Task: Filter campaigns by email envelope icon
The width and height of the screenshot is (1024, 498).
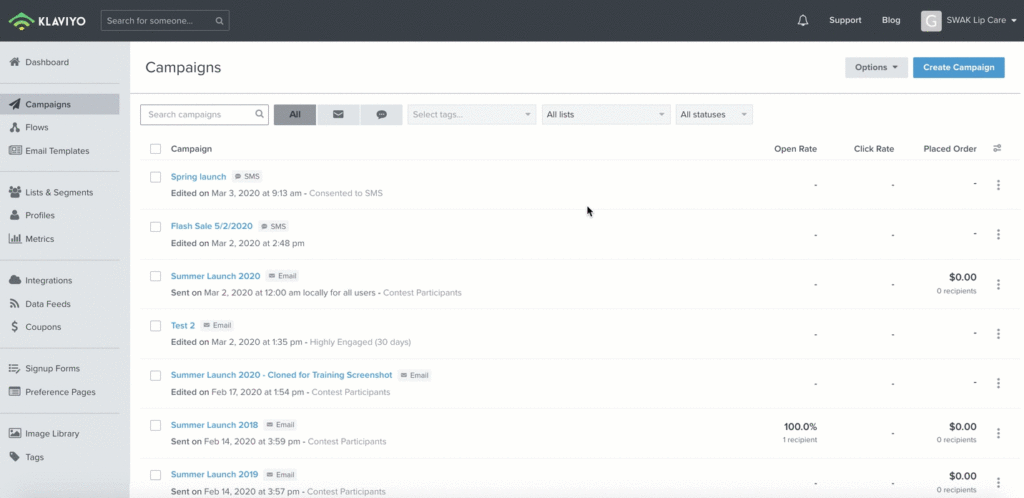Action: pyautogui.click(x=338, y=115)
